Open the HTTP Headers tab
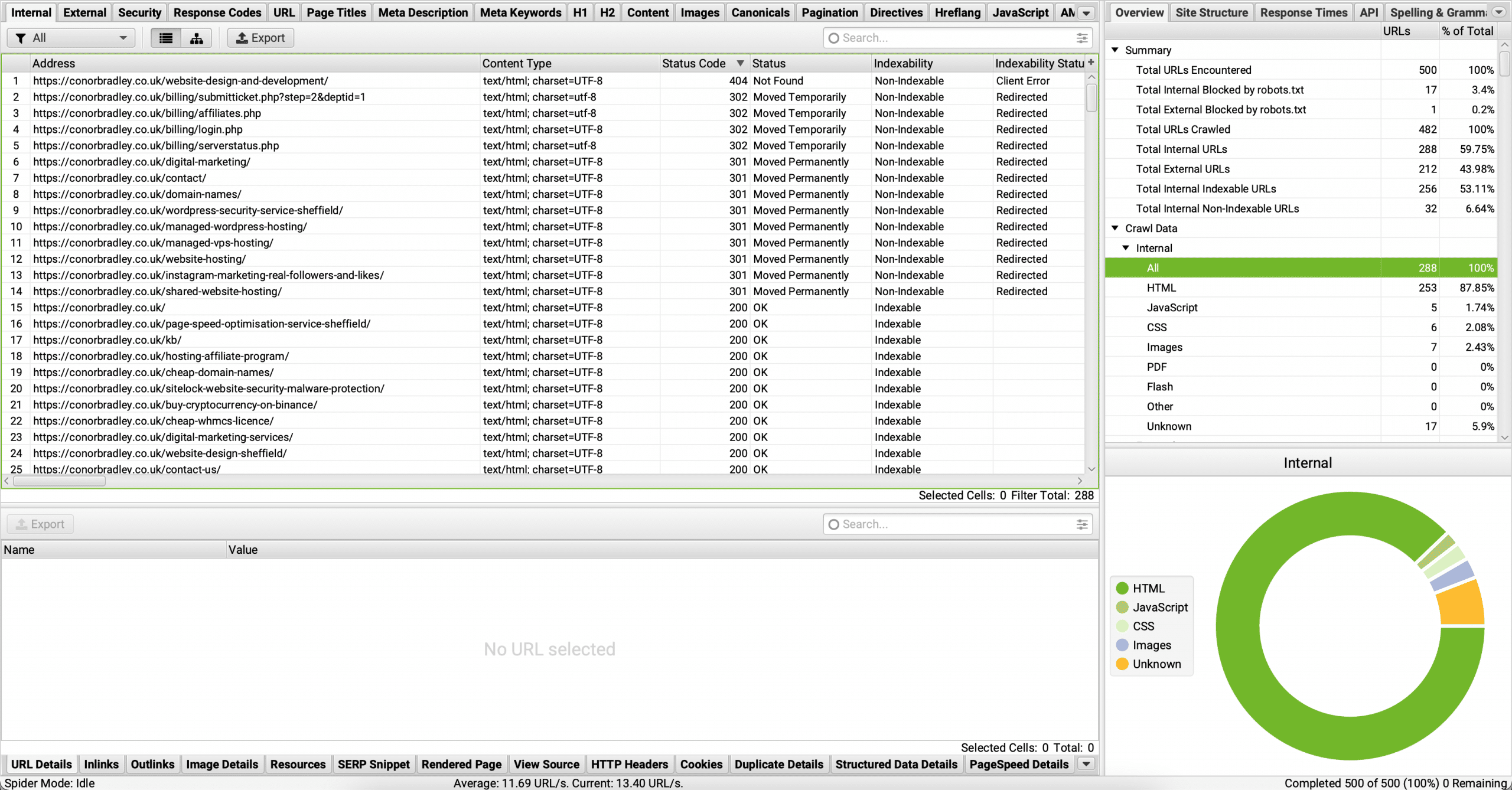Image resolution: width=1512 pixels, height=790 pixels. 629,764
